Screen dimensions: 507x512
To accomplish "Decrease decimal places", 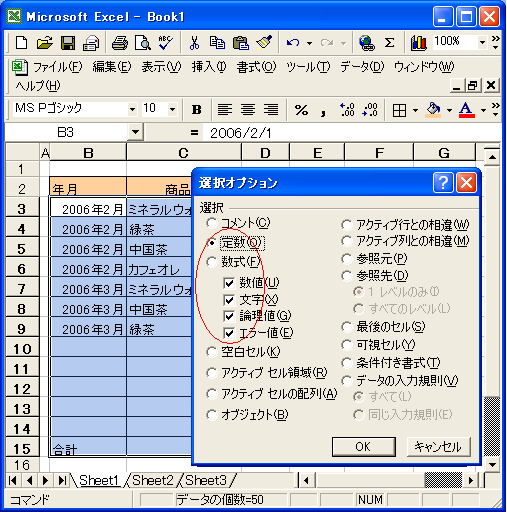I will point(370,109).
